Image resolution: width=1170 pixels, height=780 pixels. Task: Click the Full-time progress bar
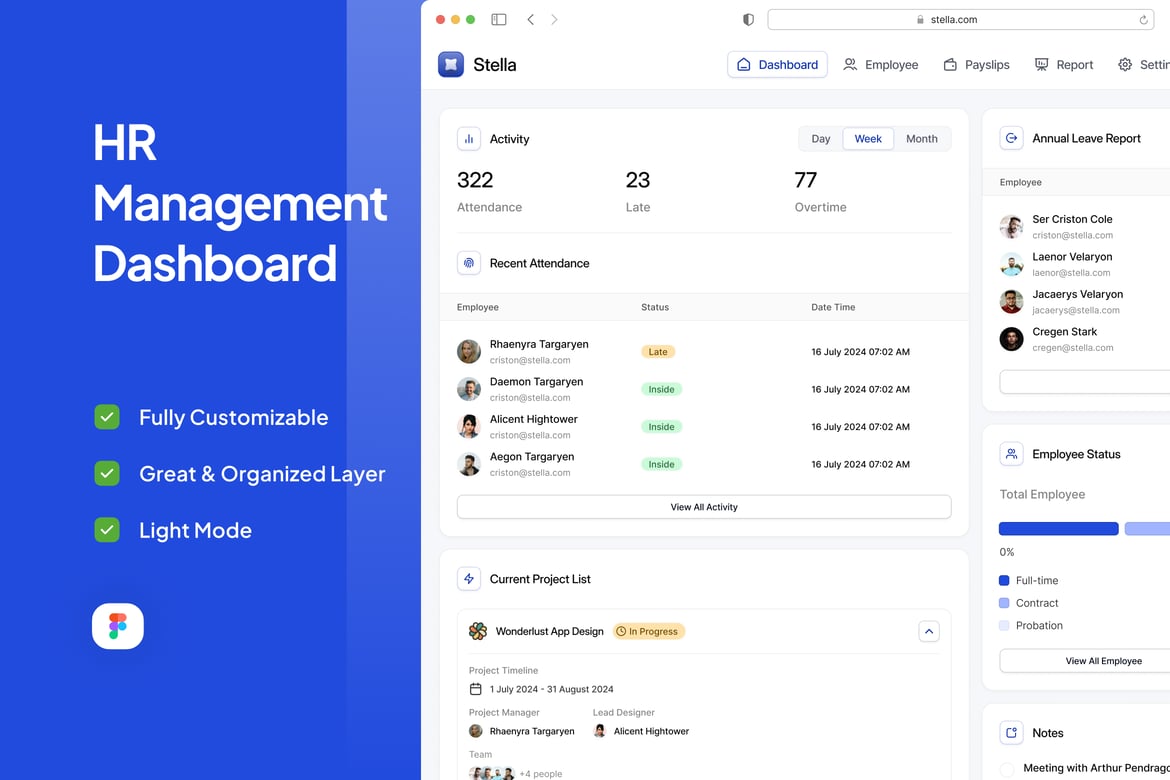tap(1058, 528)
